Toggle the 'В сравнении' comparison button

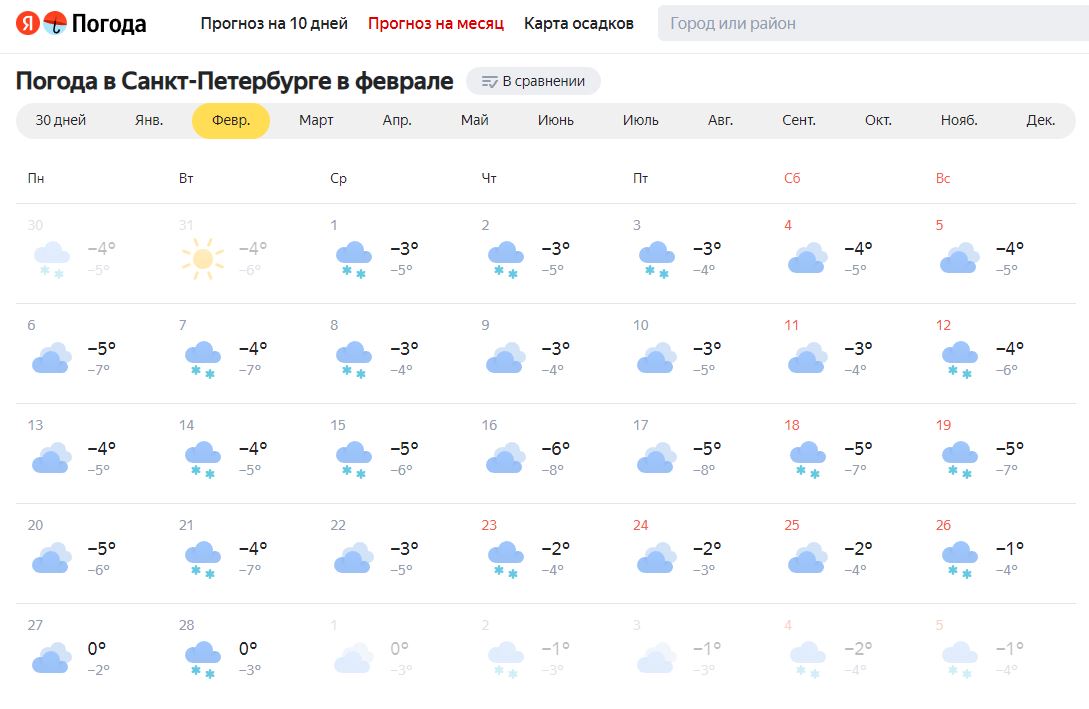point(533,81)
